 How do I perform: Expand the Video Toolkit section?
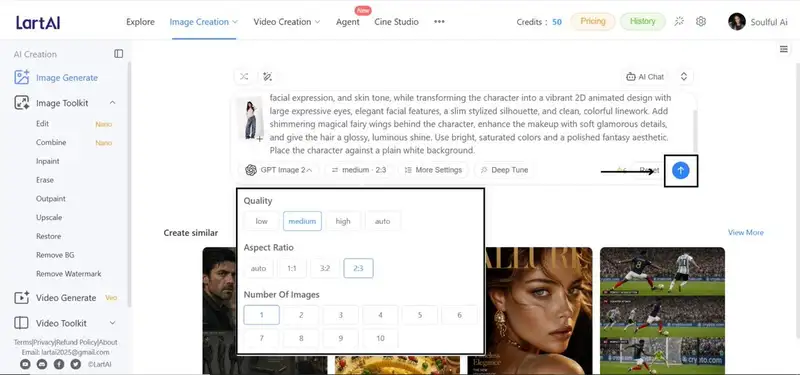pos(112,323)
